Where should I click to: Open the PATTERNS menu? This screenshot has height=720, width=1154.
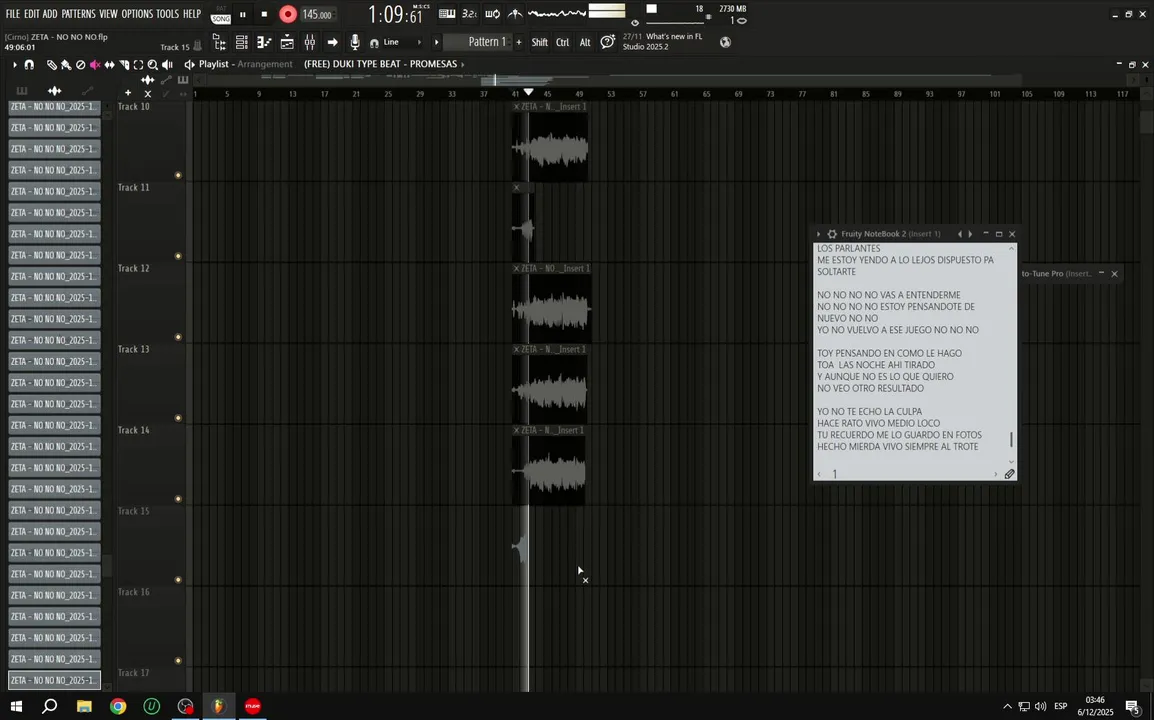point(78,14)
